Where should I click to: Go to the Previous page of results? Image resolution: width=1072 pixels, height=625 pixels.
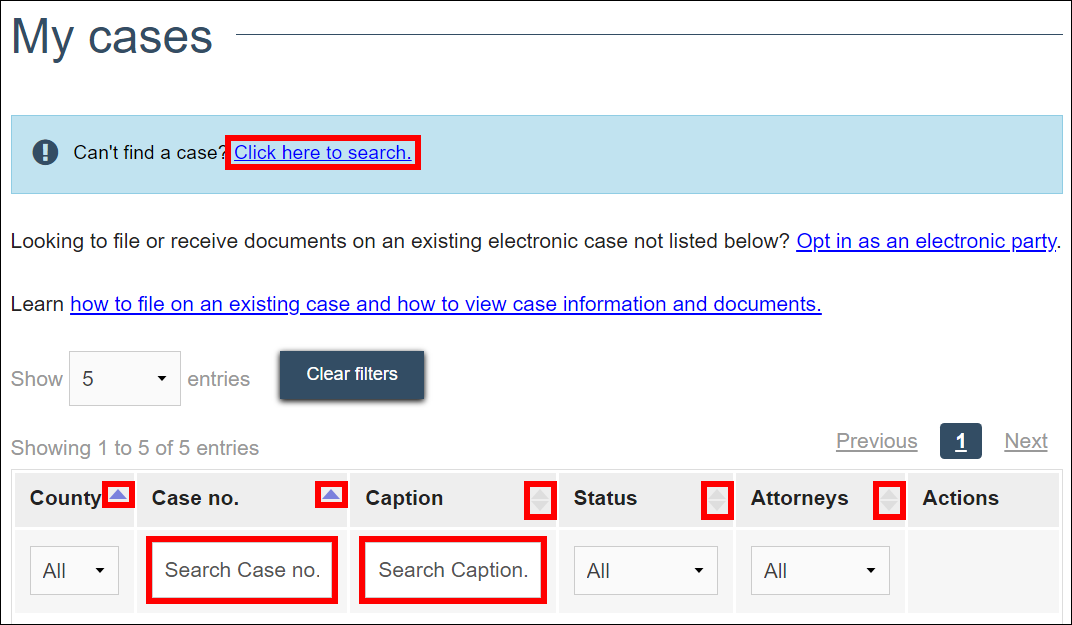[876, 441]
